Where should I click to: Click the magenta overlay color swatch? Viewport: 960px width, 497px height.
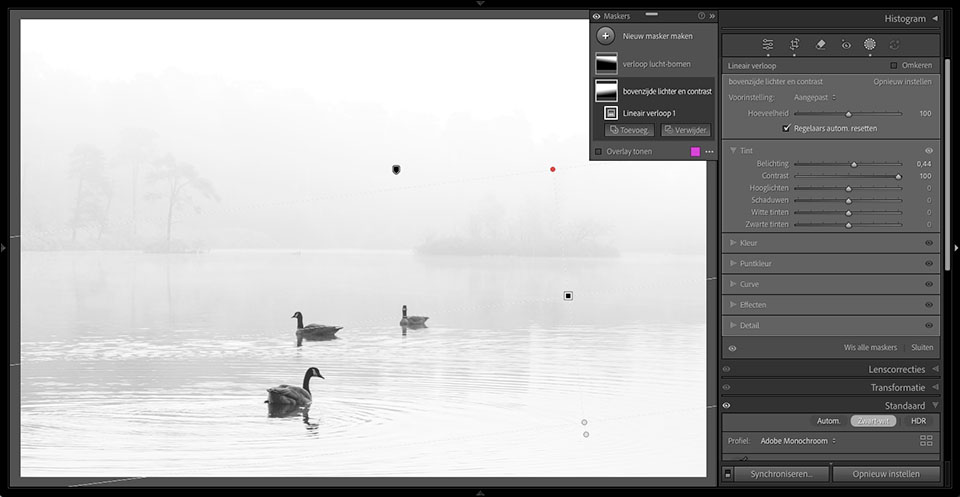pos(695,152)
